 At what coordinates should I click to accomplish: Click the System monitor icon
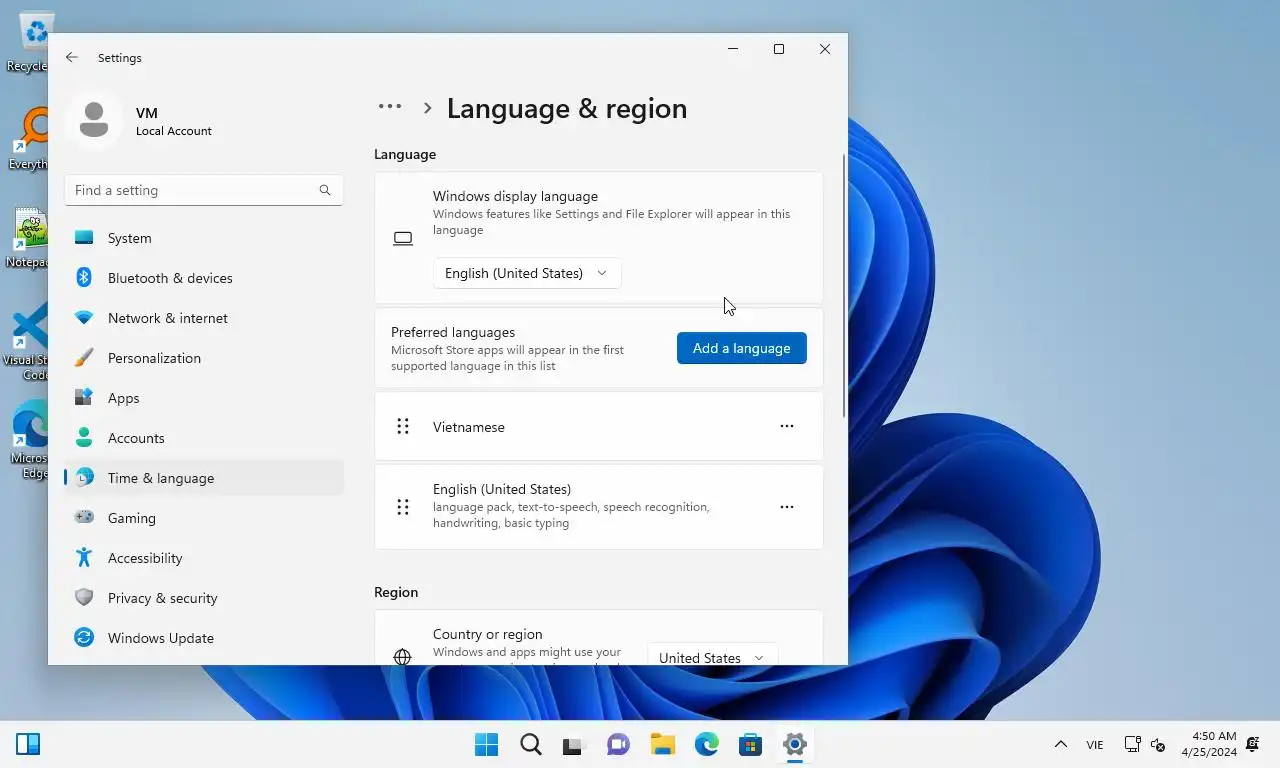84,238
